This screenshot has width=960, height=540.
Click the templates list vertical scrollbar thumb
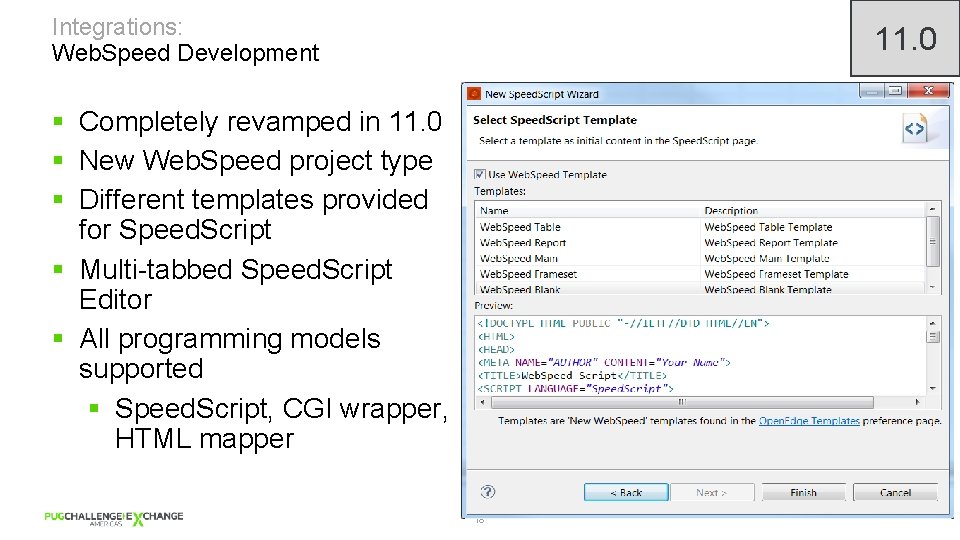tap(932, 242)
